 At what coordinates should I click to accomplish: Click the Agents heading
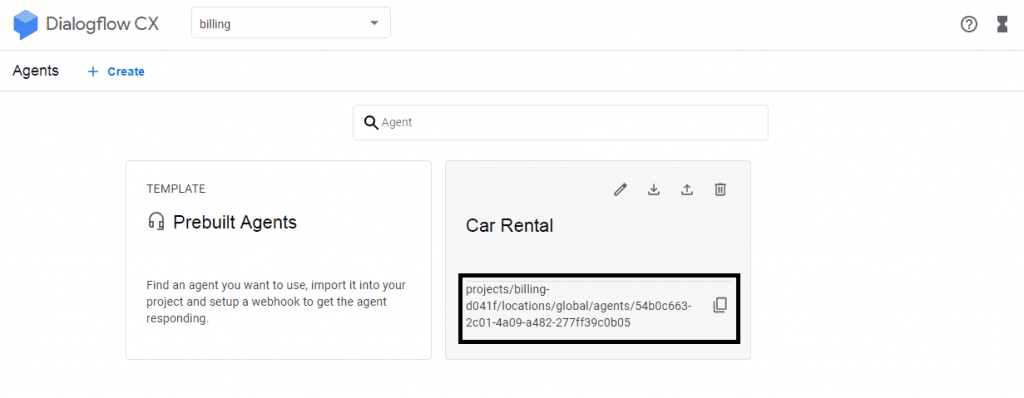[35, 71]
